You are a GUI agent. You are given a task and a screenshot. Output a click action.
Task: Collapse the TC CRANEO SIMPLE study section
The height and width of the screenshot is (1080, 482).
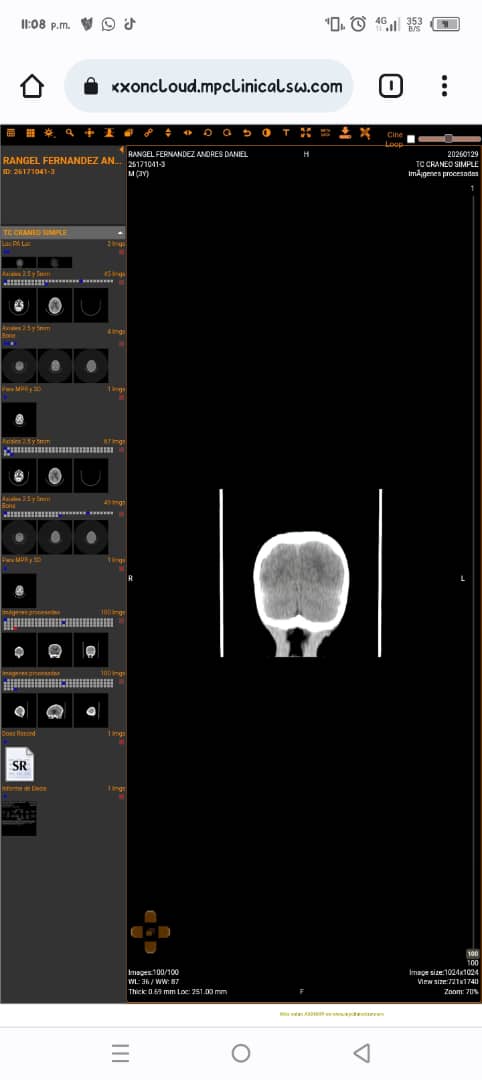click(x=120, y=233)
